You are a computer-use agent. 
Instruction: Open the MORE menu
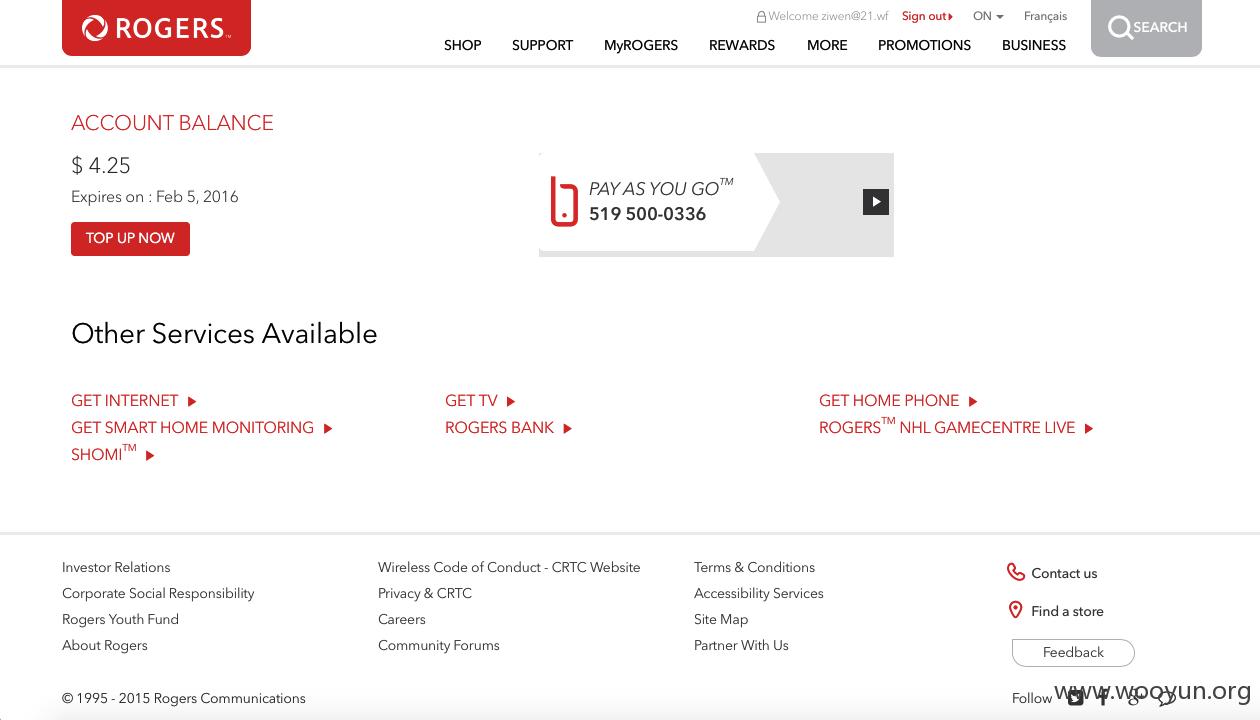point(827,45)
